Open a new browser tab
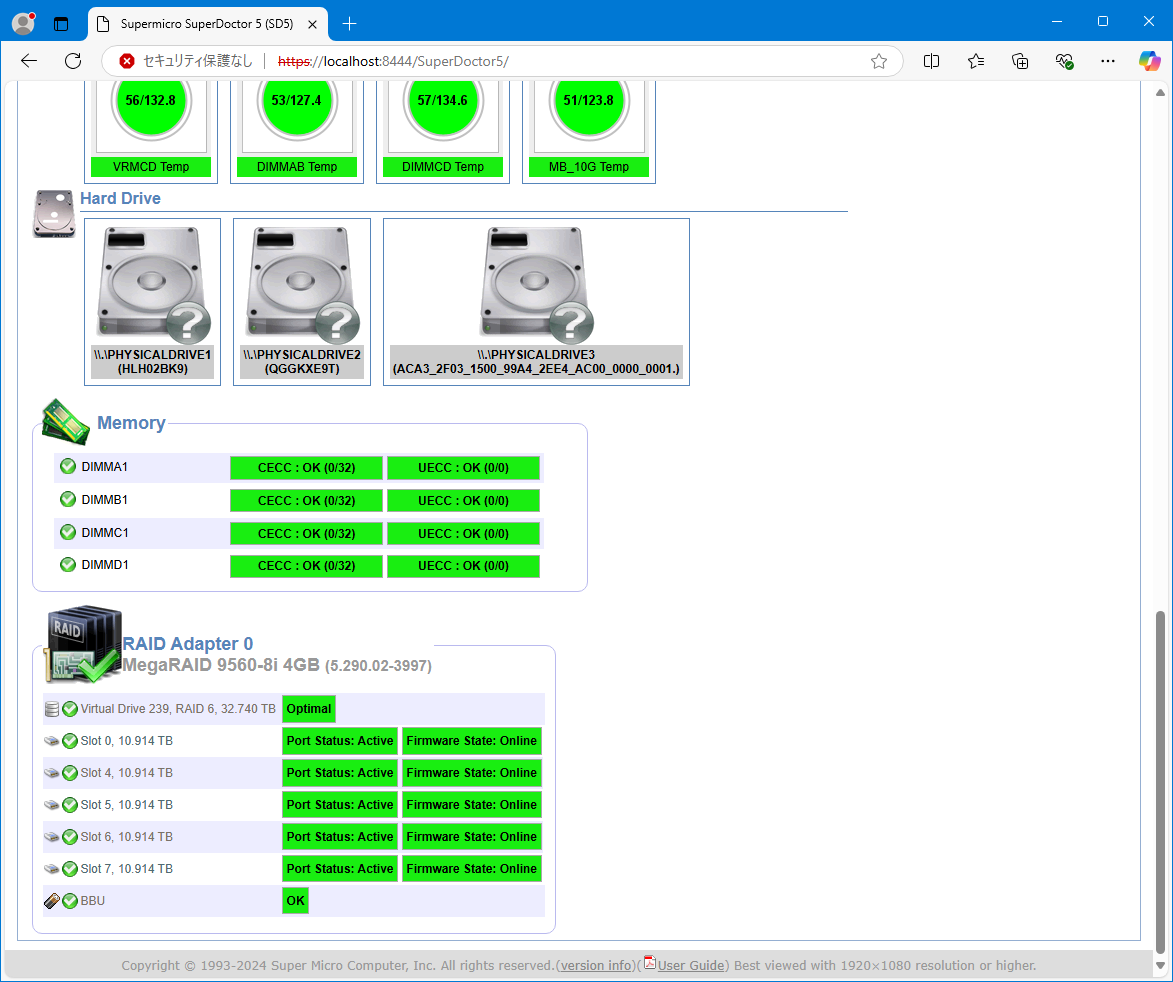The image size is (1173, 982). tap(349, 24)
